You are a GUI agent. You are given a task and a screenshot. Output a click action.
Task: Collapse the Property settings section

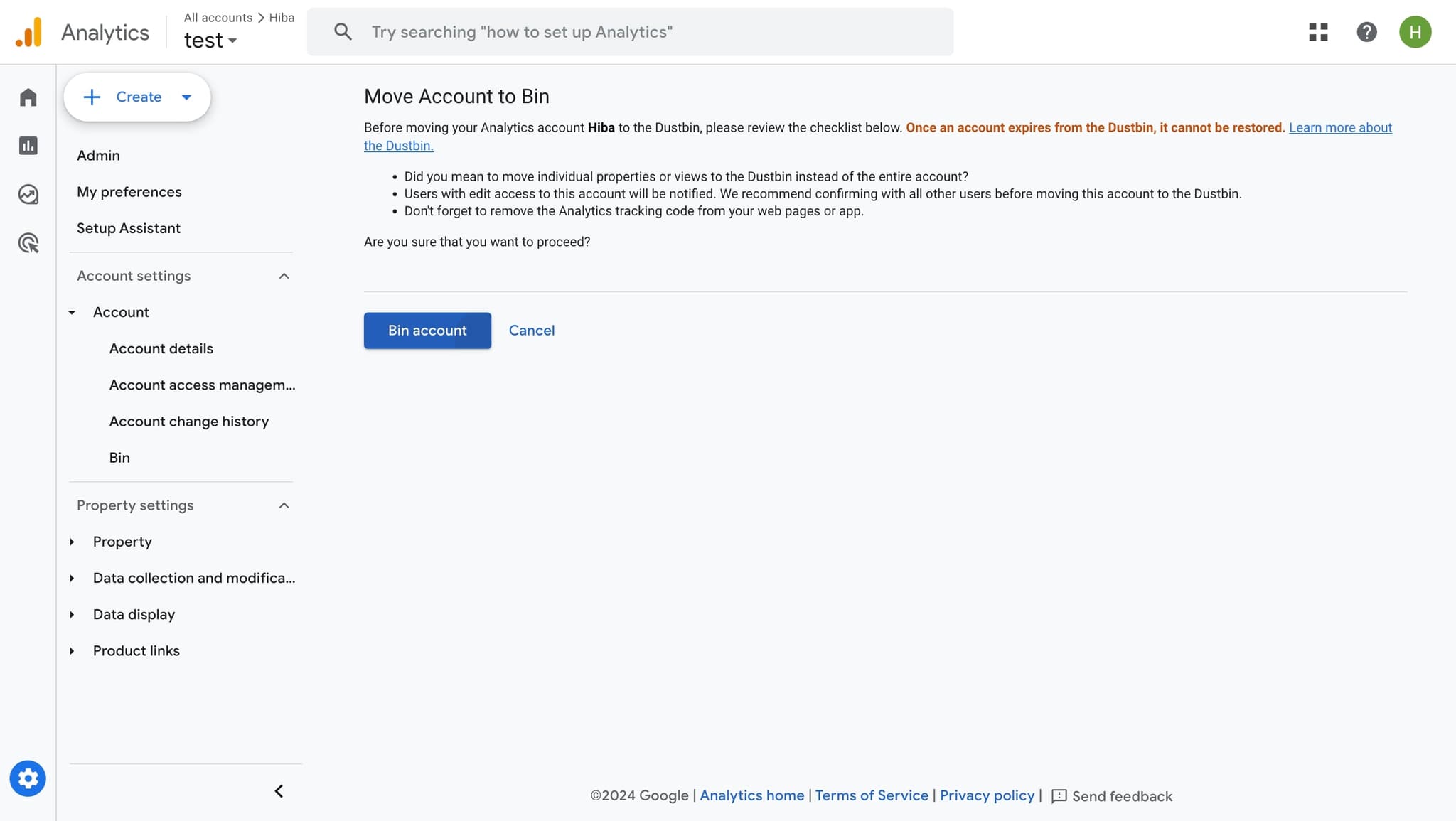point(284,505)
